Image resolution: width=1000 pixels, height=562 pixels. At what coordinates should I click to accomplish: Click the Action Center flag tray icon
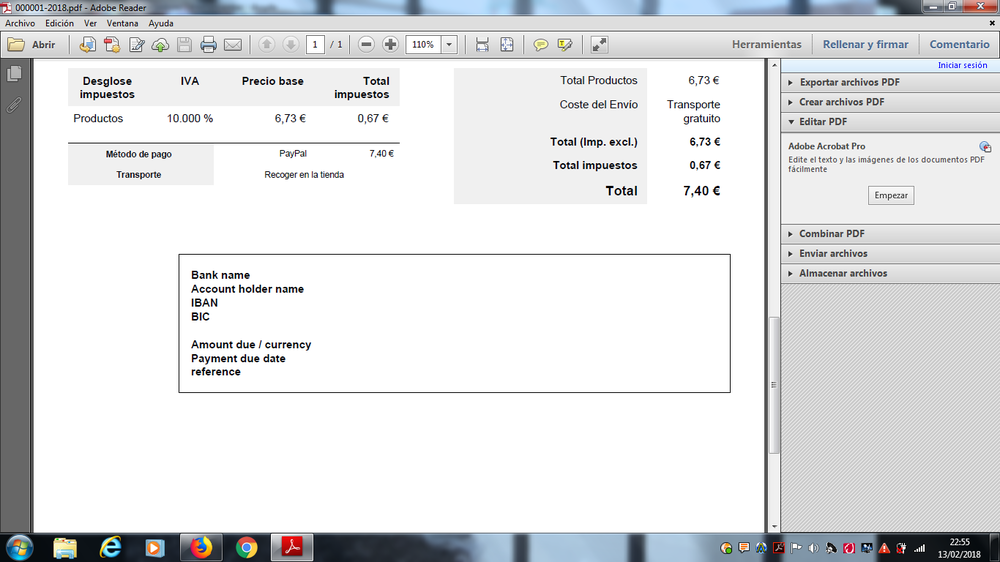pyautogui.click(x=796, y=548)
